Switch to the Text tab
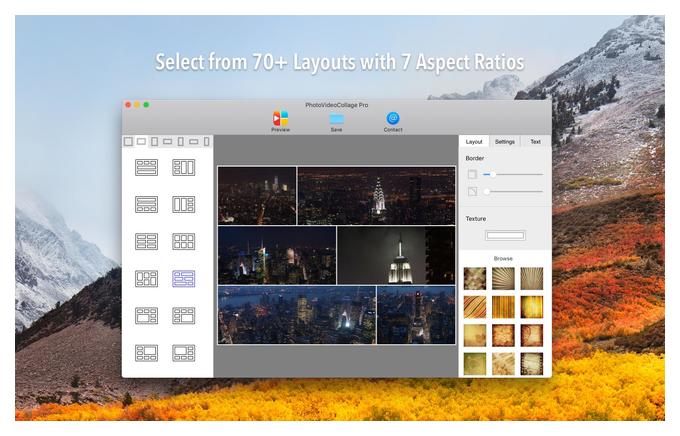This screenshot has height=436, width=680. [536, 142]
